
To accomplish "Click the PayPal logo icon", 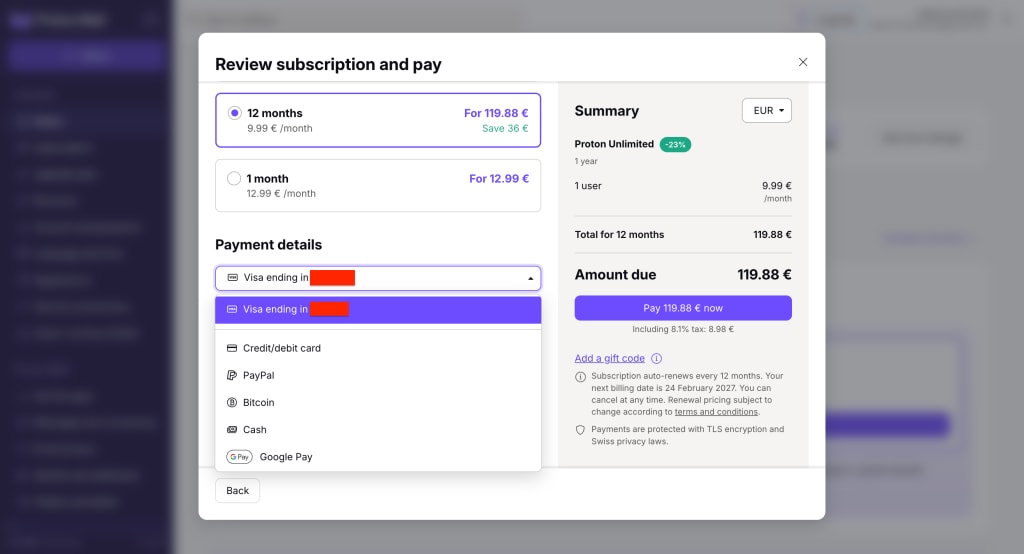I will (232, 376).
